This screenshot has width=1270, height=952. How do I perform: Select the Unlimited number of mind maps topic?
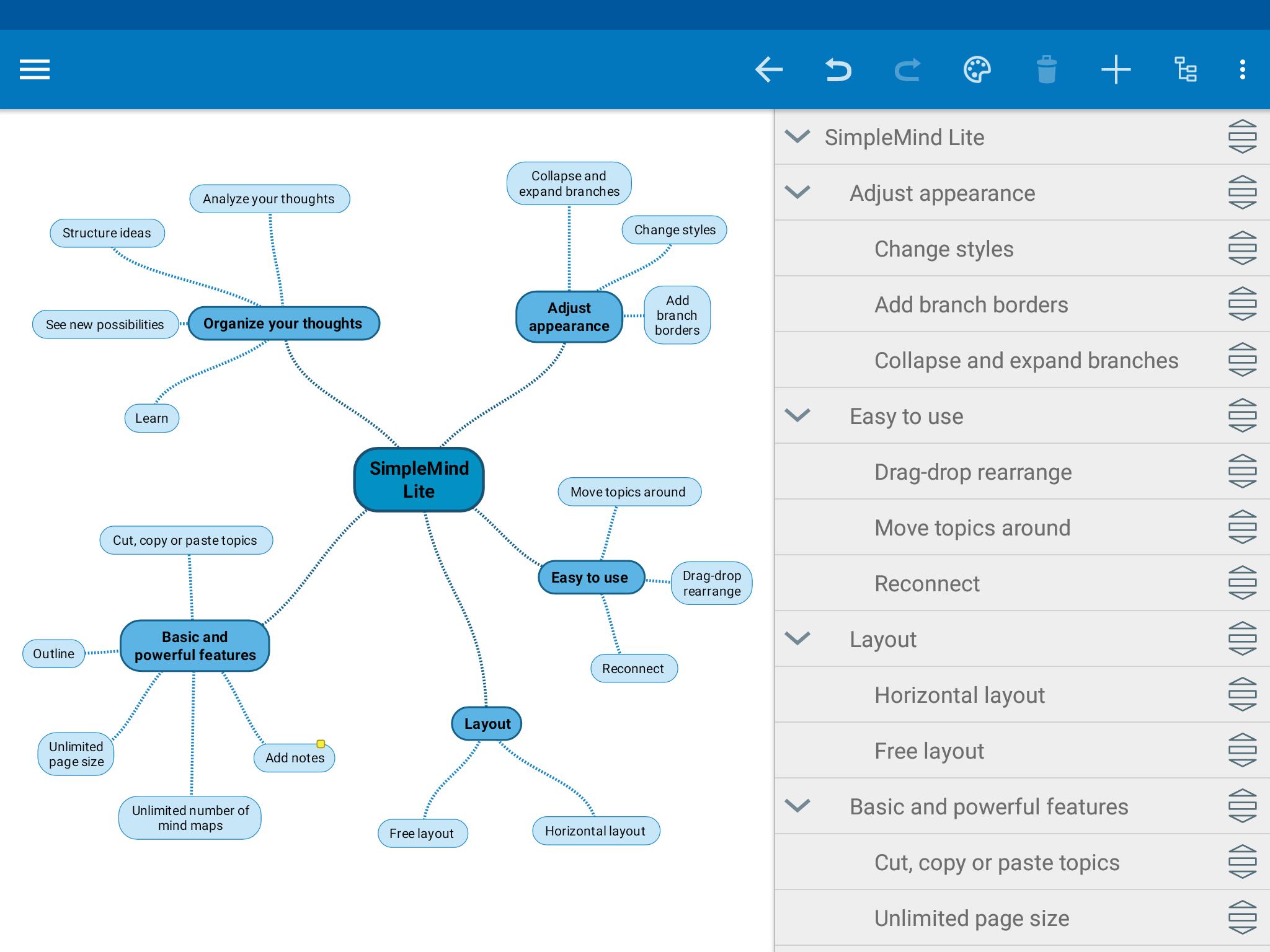(190, 818)
